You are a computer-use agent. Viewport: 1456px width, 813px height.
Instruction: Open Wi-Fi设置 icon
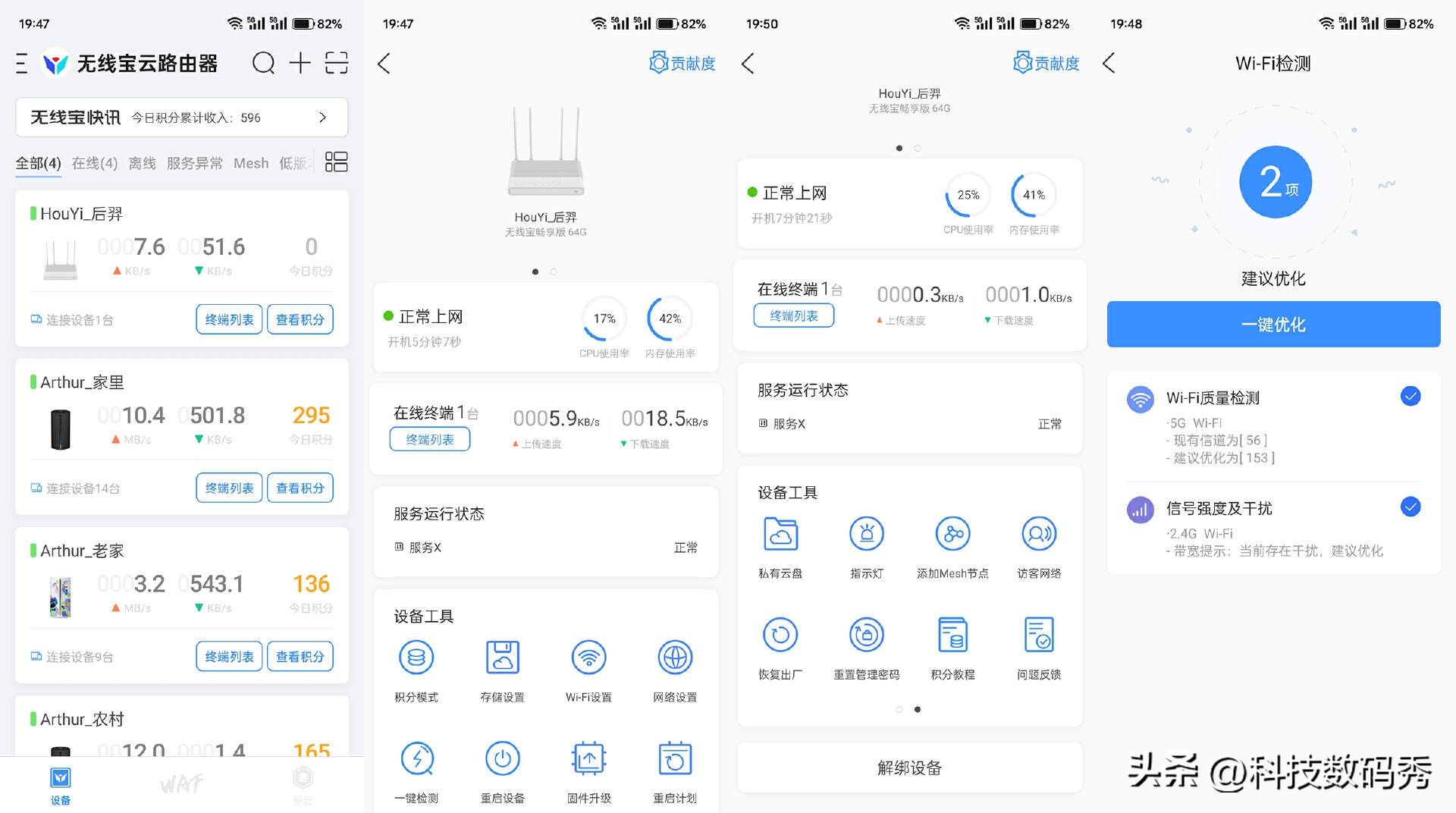tap(588, 657)
